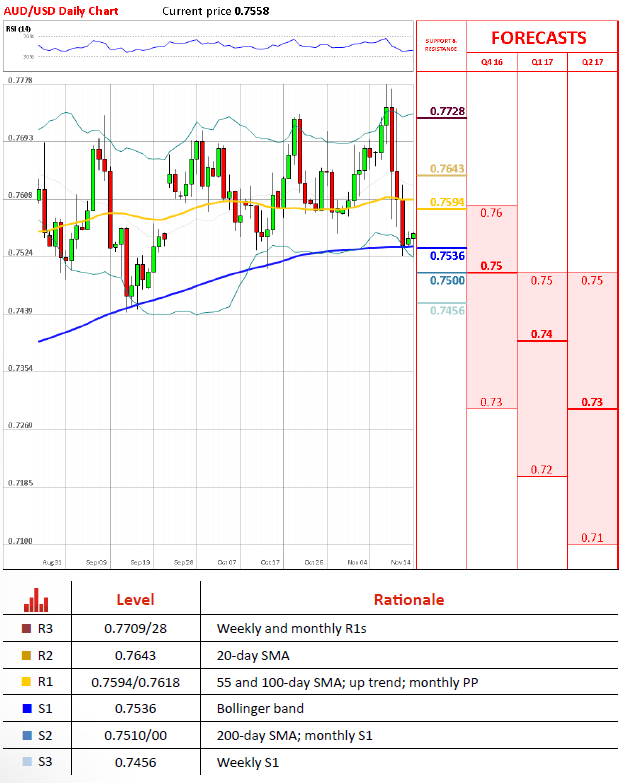Viewport: 624px width, 783px height.
Task: Click the Level column header
Action: pyautogui.click(x=135, y=599)
